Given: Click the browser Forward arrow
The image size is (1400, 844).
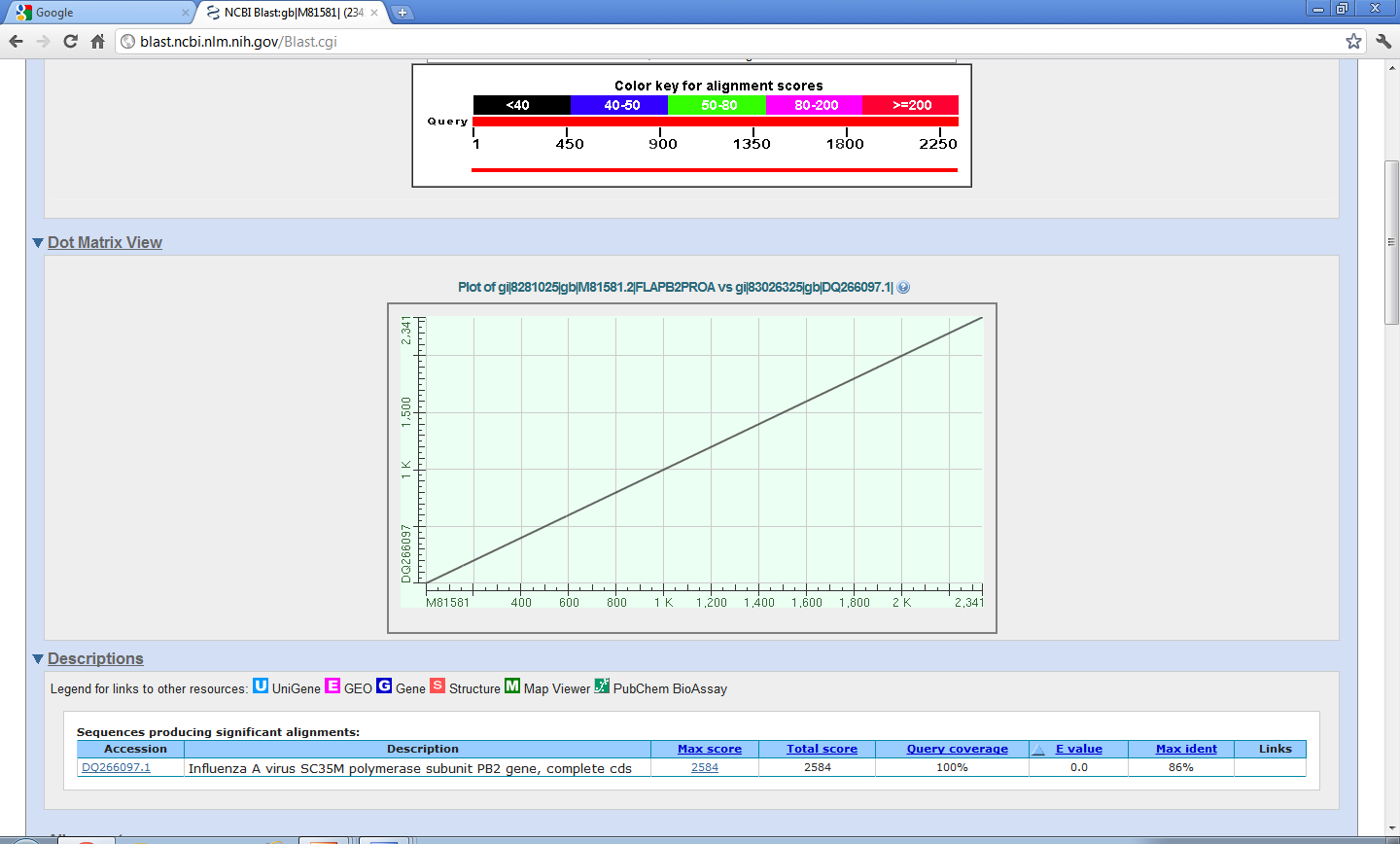Looking at the screenshot, I should 43,41.
